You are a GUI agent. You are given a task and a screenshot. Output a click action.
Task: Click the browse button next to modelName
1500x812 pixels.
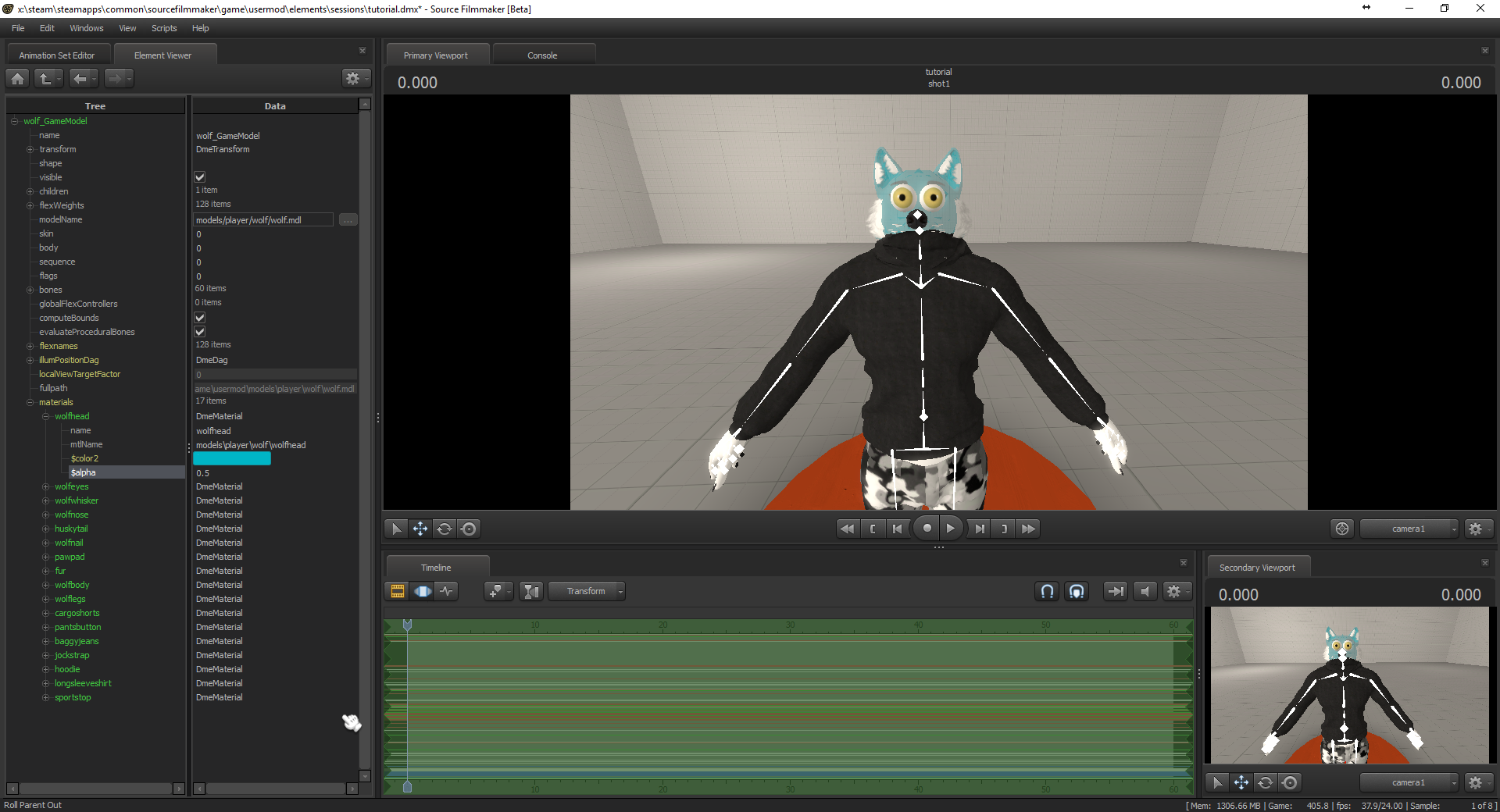(x=348, y=220)
